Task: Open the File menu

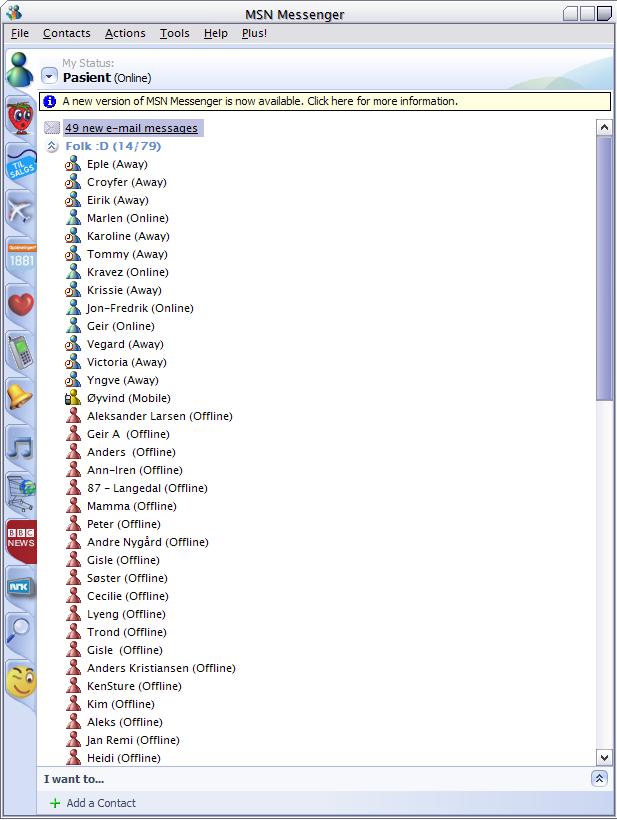Action: click(x=20, y=33)
